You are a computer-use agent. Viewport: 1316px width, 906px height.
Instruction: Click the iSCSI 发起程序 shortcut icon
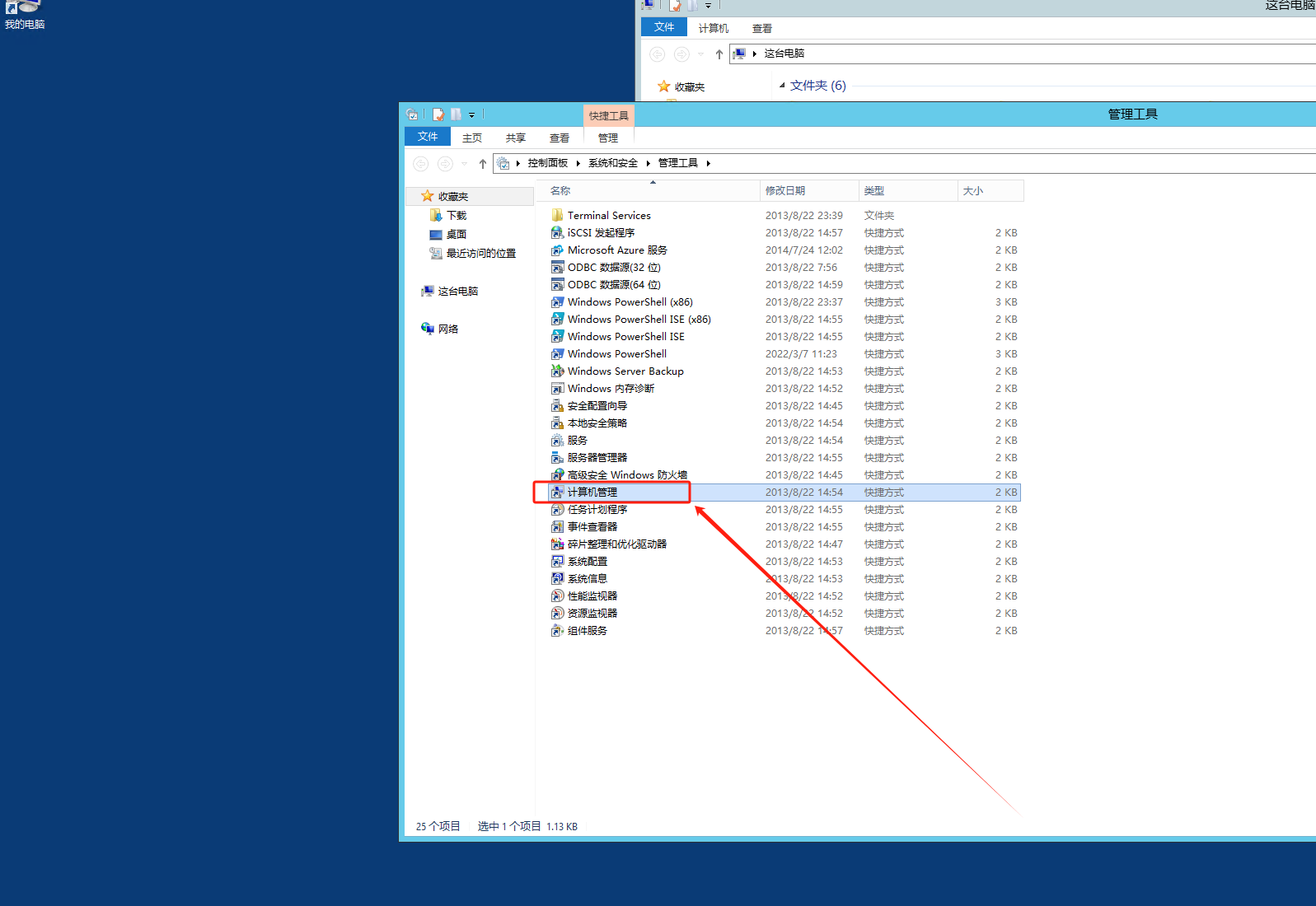point(558,232)
